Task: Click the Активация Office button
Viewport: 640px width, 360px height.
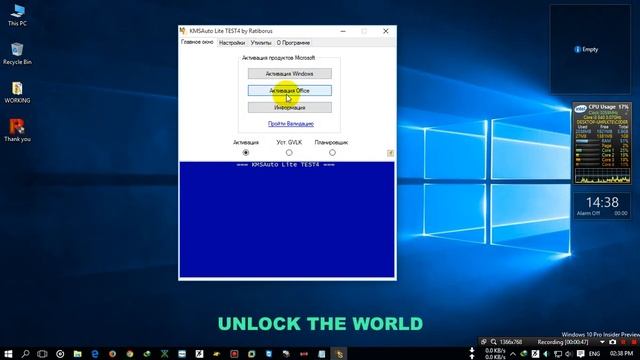Action: point(289,91)
